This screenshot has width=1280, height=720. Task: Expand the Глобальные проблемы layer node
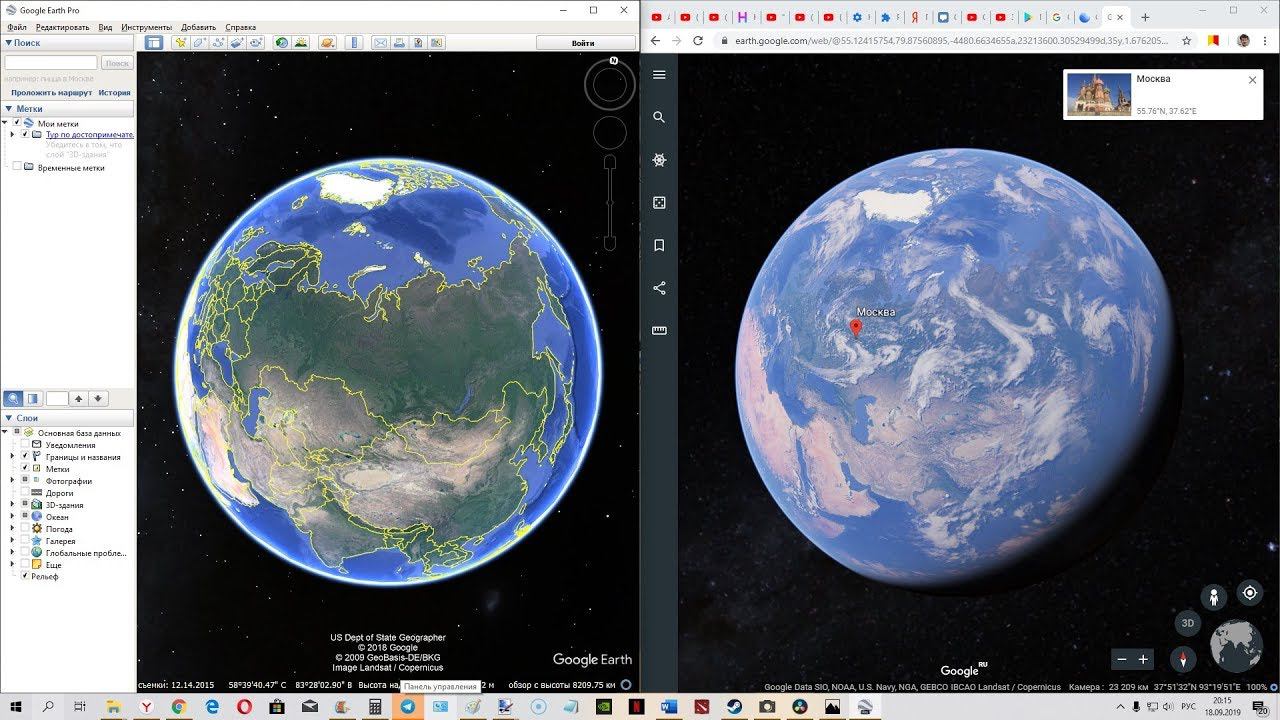(x=12, y=553)
